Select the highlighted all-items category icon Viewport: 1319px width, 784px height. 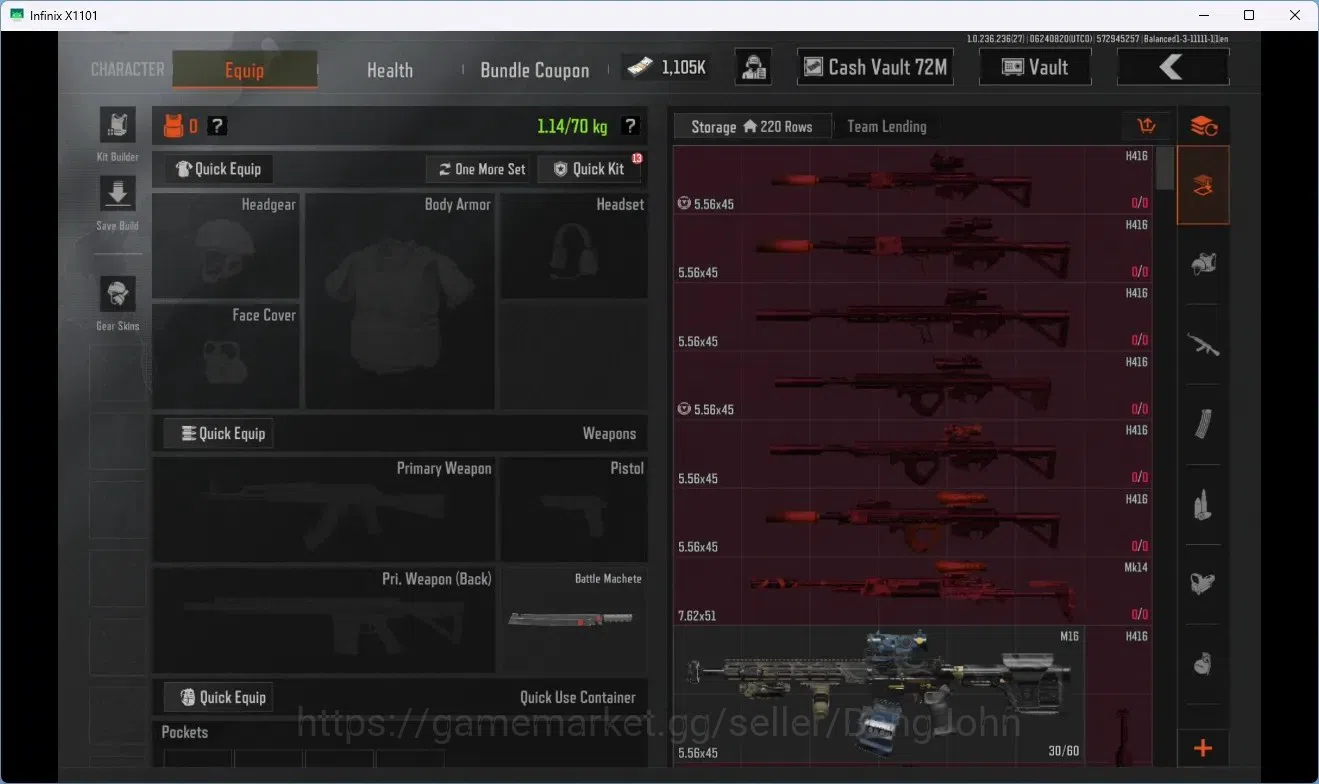pyautogui.click(x=1203, y=185)
